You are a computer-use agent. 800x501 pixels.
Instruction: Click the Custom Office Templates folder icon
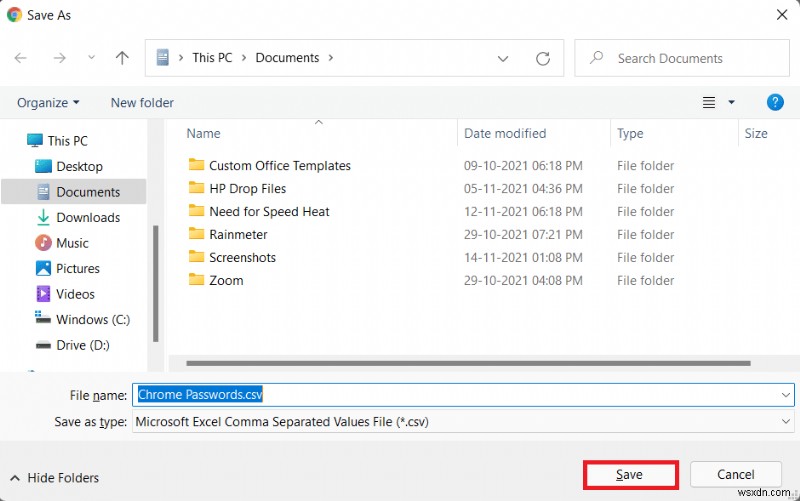coord(196,164)
